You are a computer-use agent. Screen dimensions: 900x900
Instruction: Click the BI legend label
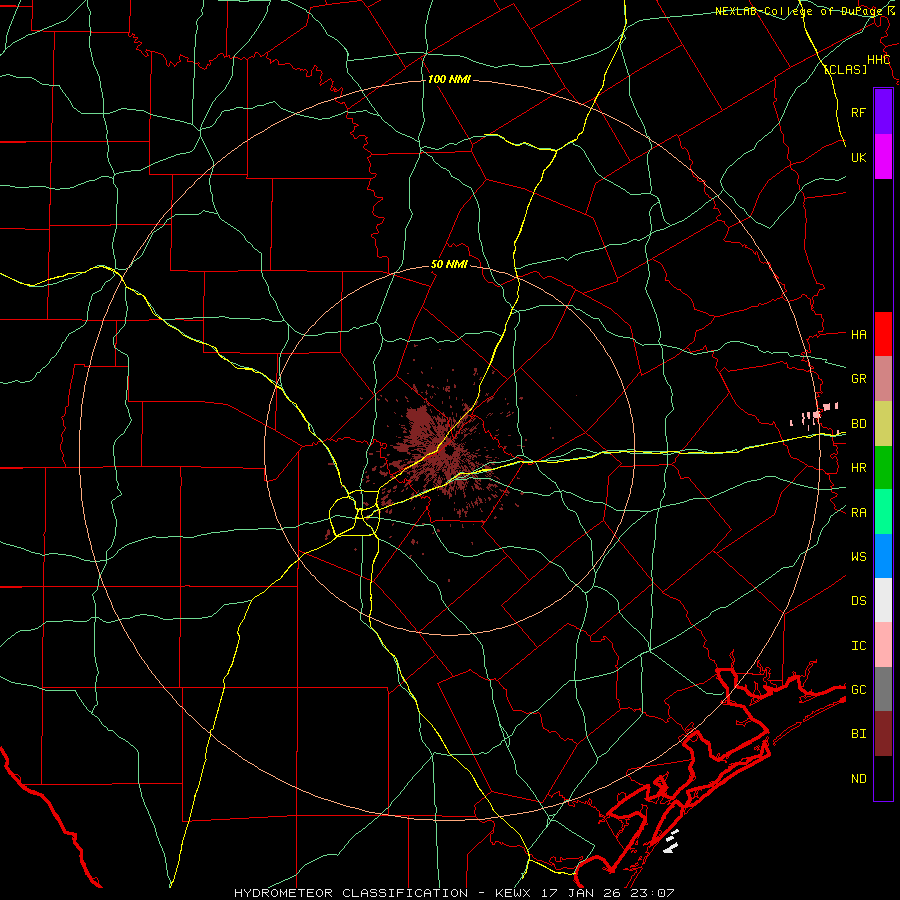tap(858, 734)
